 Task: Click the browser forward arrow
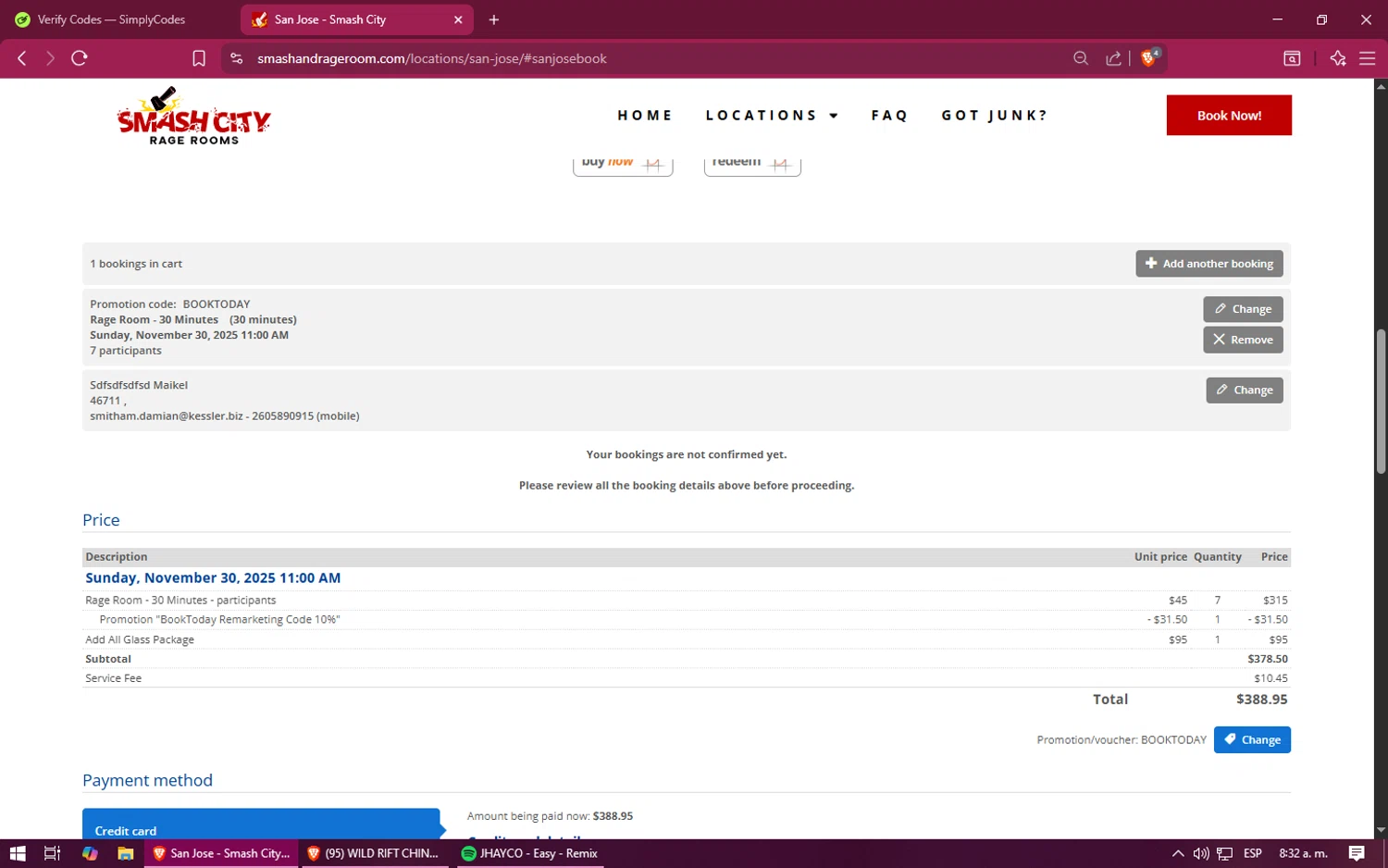[50, 58]
